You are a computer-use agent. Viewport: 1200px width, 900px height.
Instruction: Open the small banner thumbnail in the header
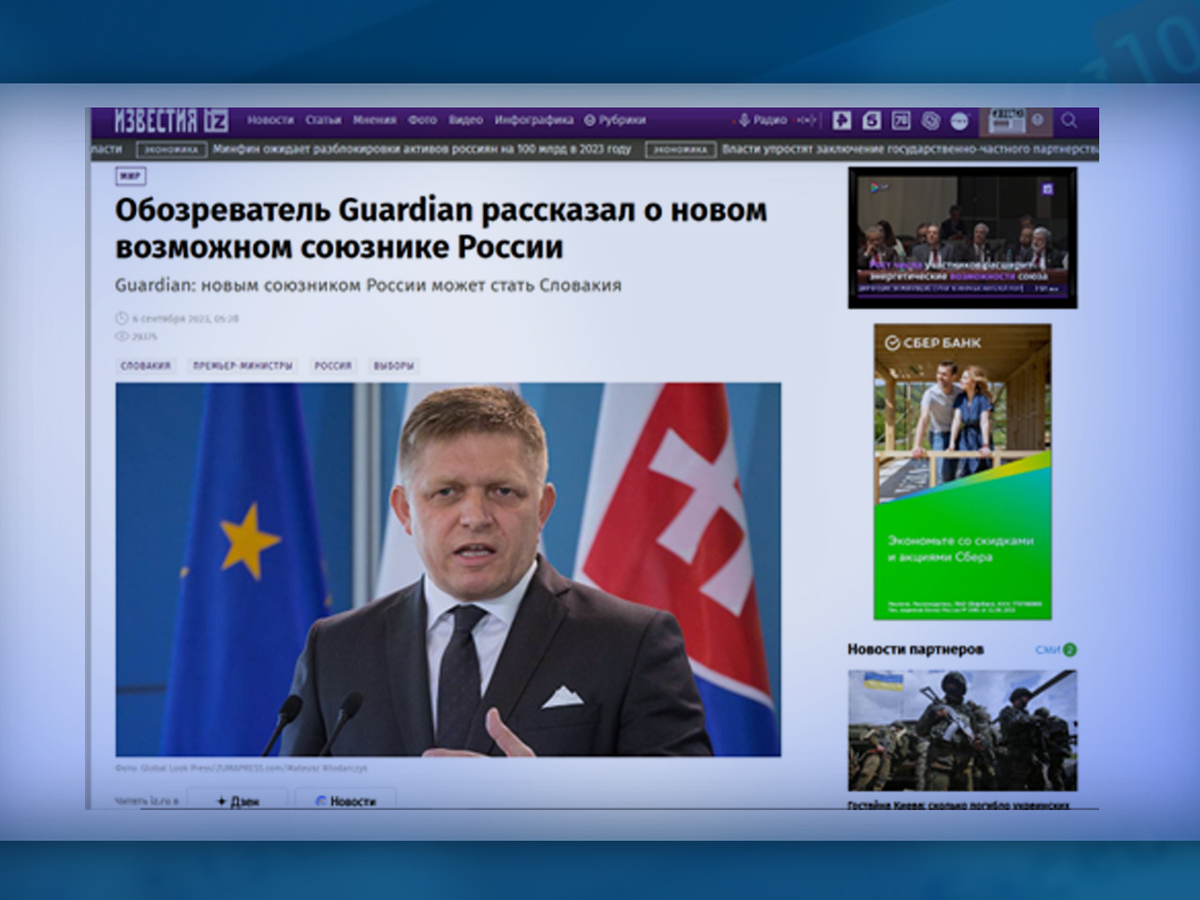coord(1015,121)
